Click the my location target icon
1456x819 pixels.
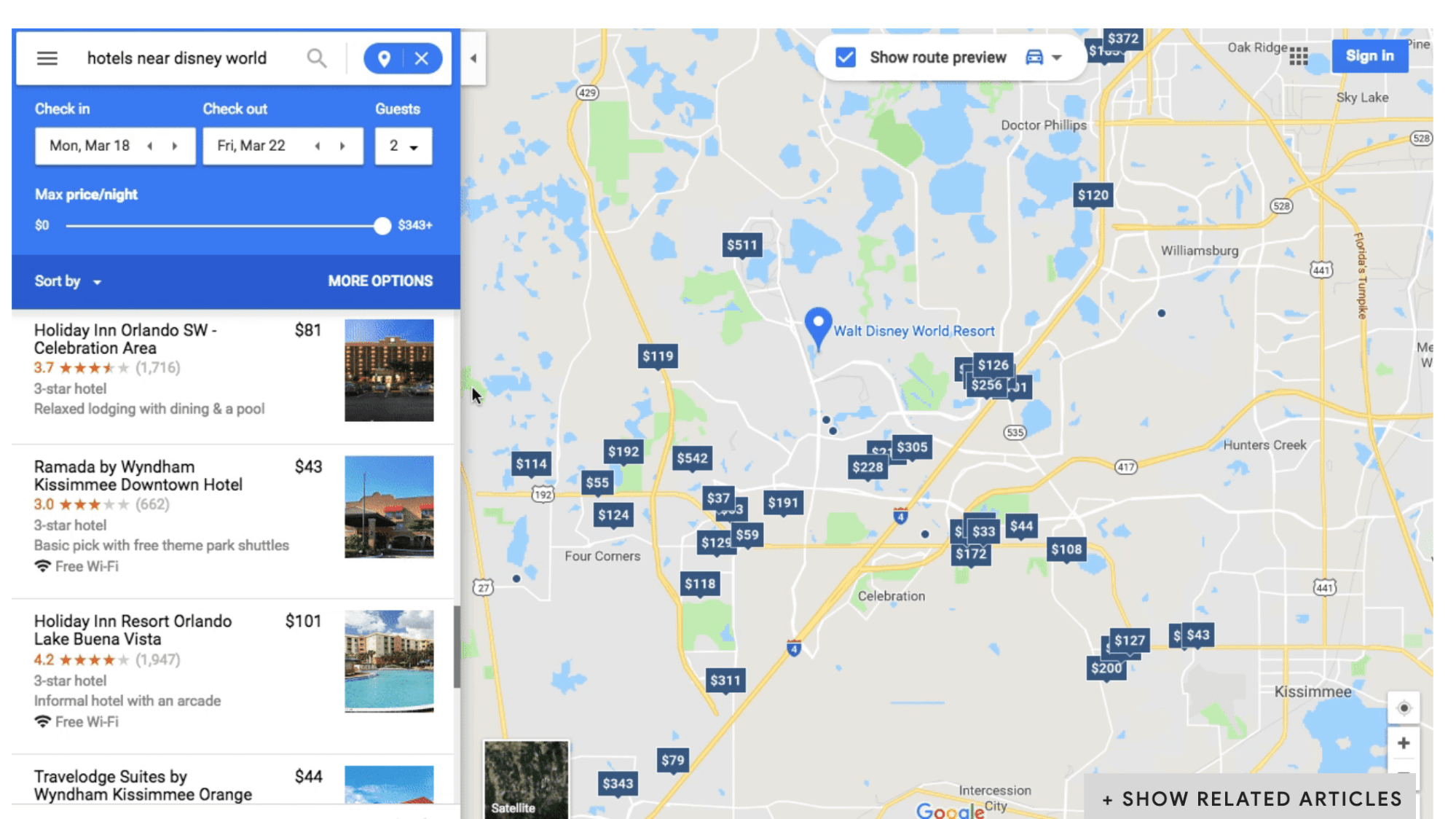1404,708
